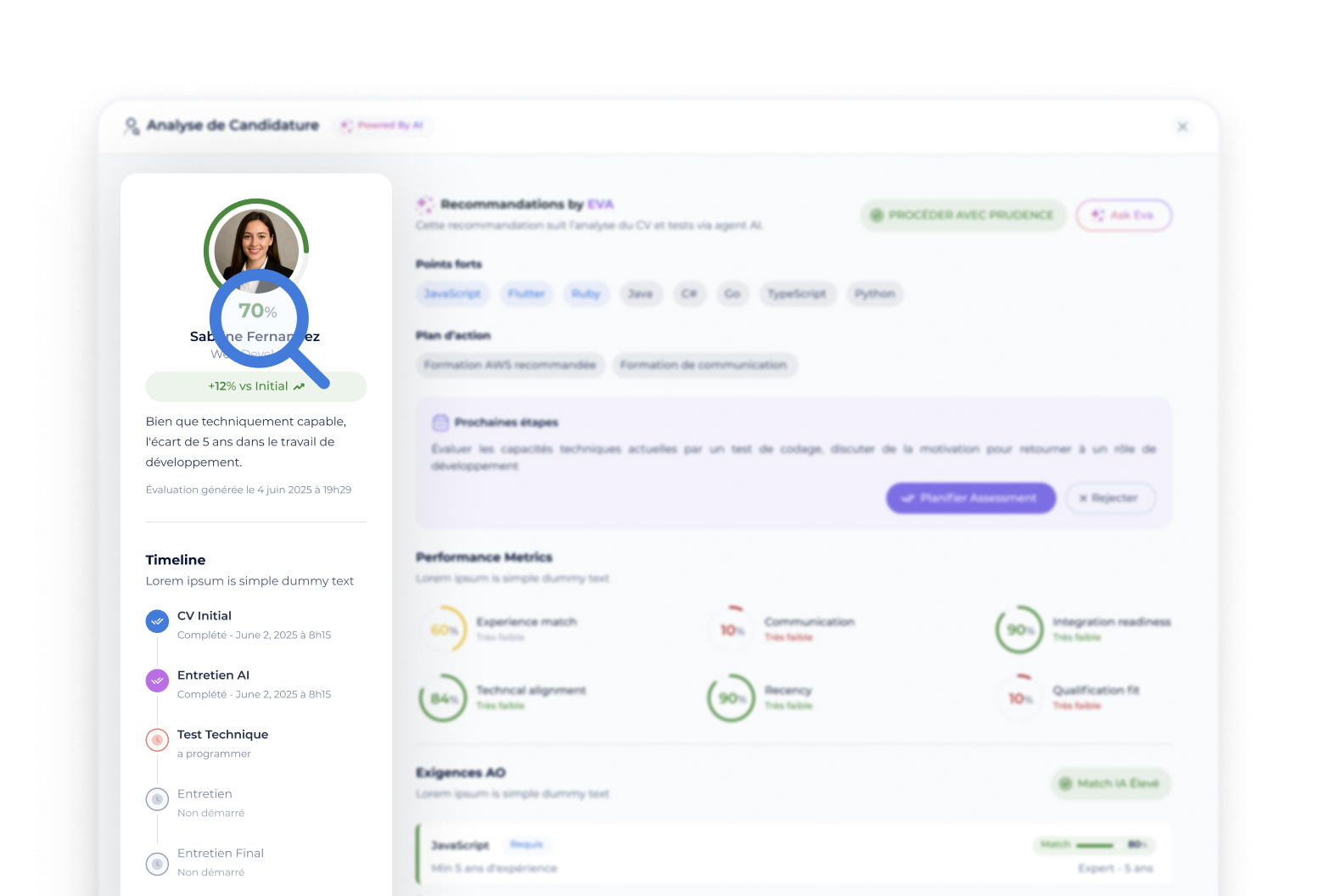Click the Prochaines étapes calendar icon

tap(440, 423)
